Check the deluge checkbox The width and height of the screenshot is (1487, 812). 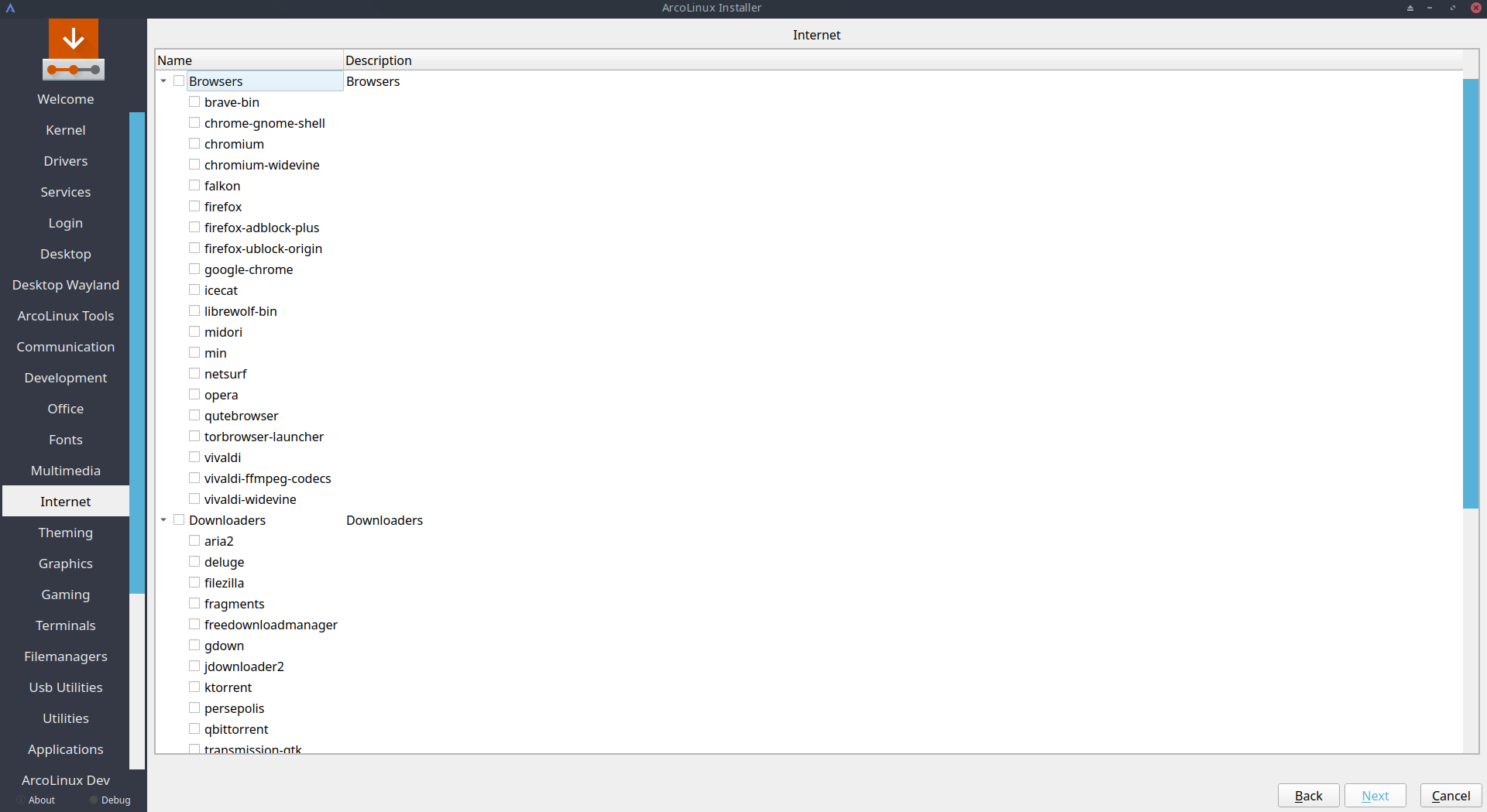[x=194, y=561]
